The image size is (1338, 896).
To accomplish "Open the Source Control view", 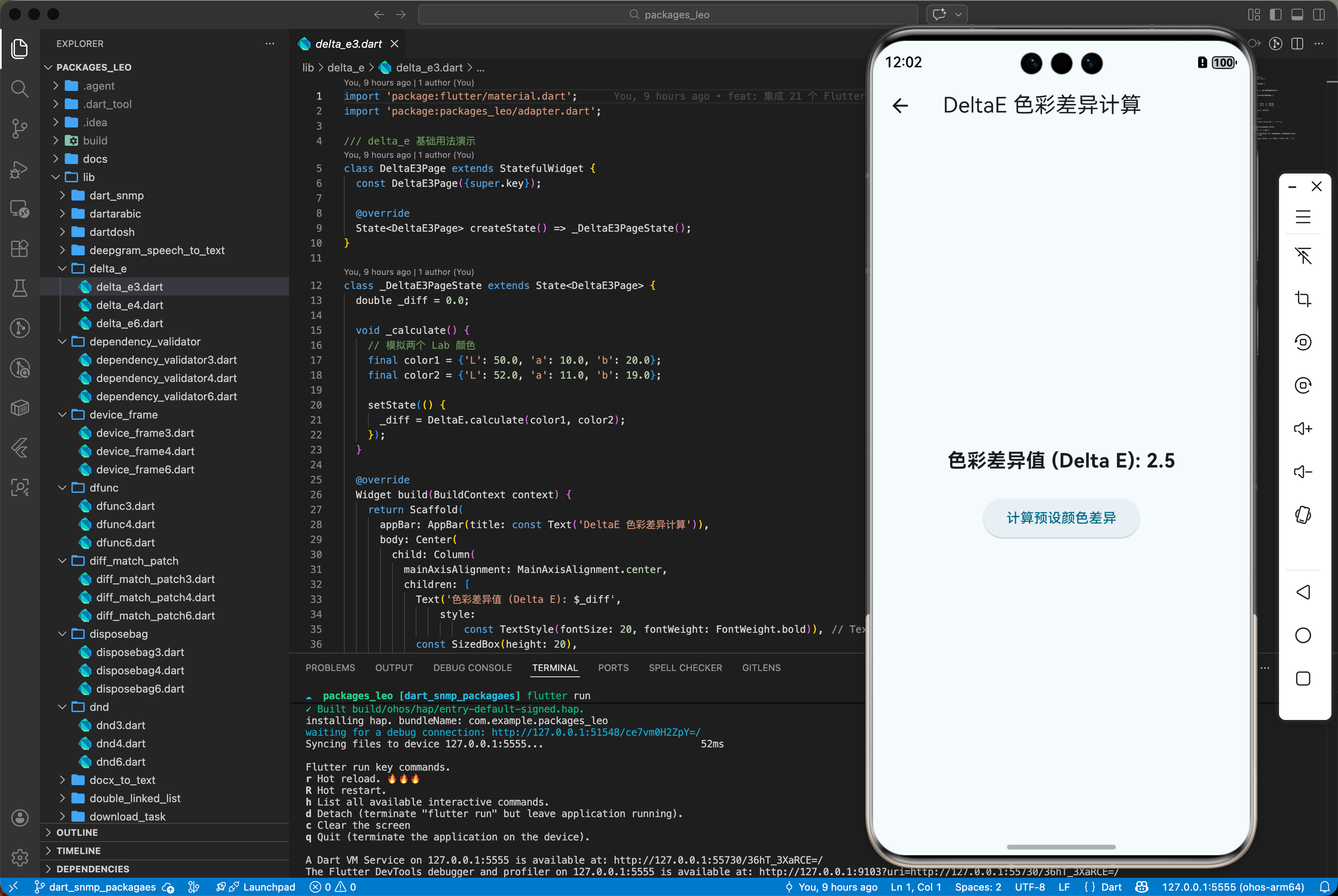I will pos(20,128).
